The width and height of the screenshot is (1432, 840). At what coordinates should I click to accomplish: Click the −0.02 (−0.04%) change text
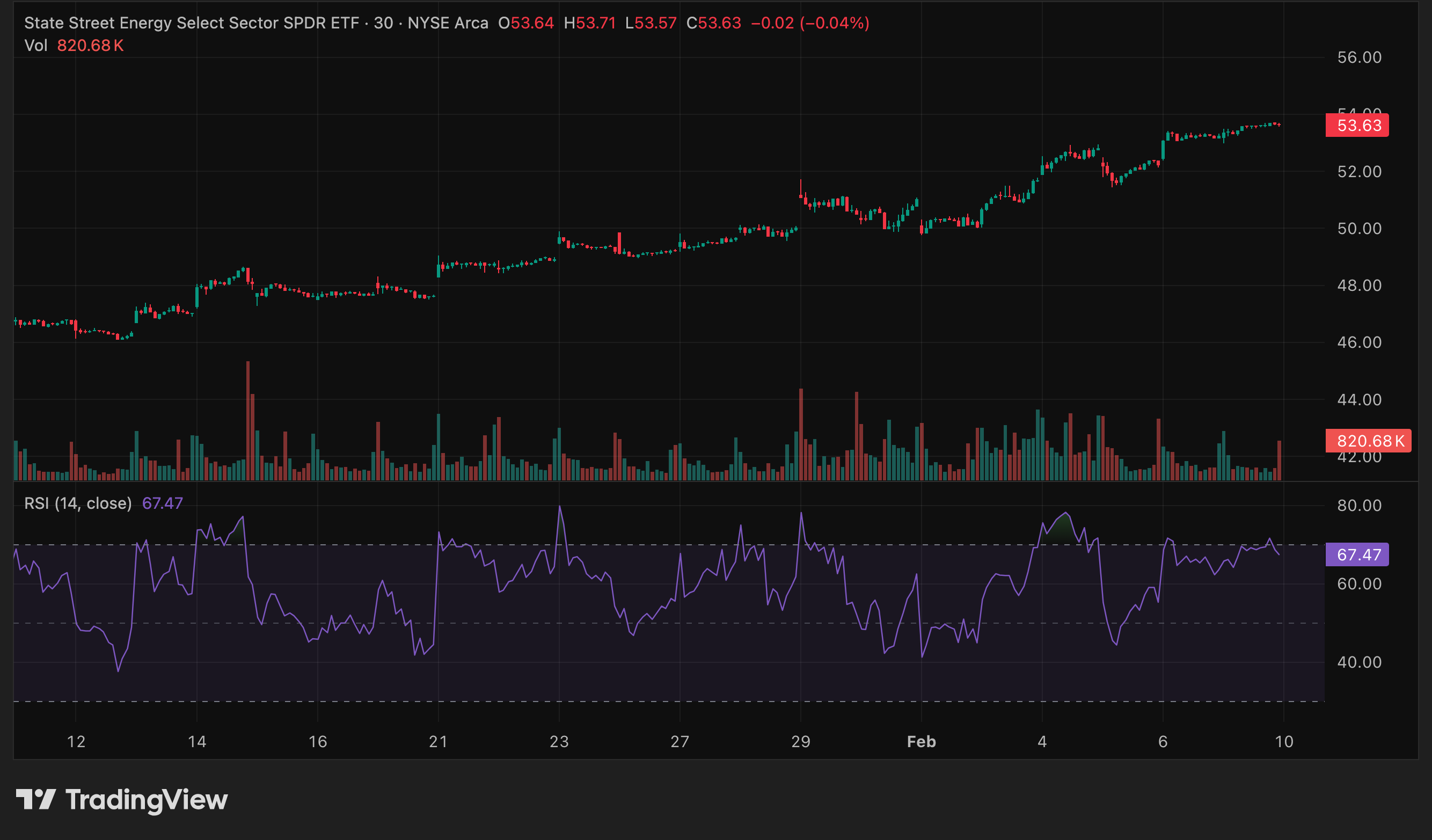coord(810,23)
